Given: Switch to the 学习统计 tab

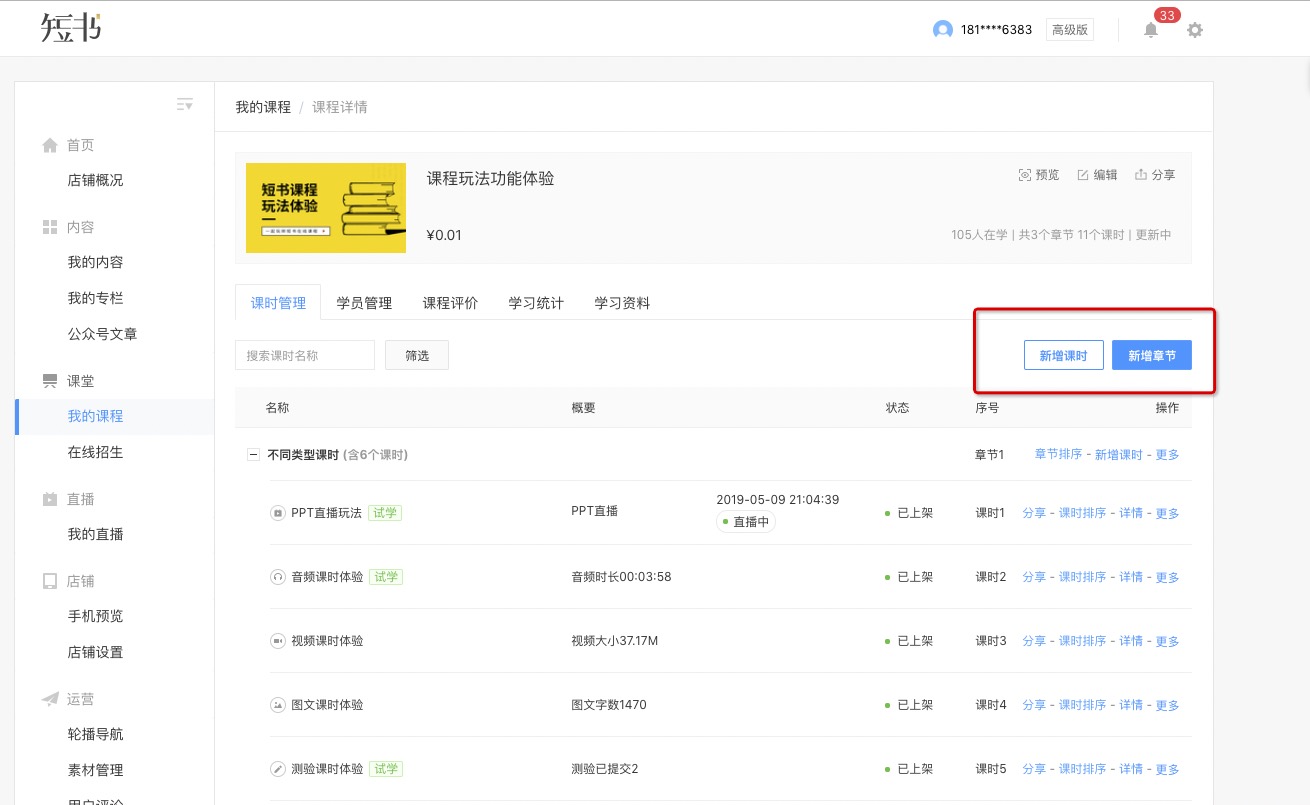Looking at the screenshot, I should tap(536, 303).
